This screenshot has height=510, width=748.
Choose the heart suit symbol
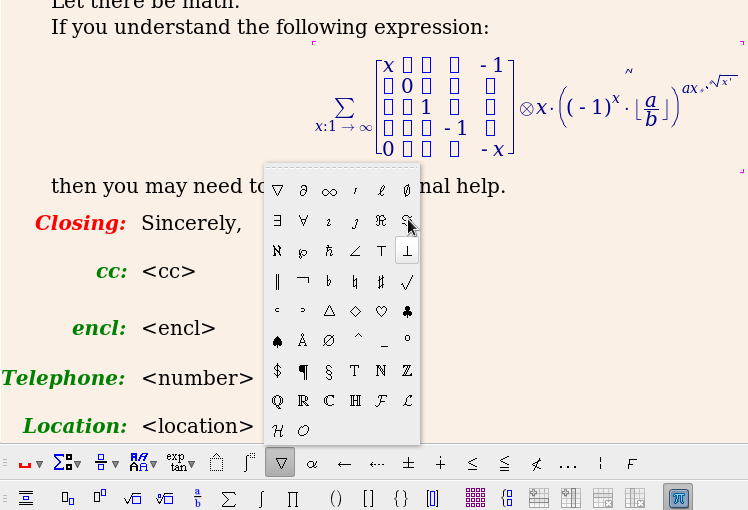[x=381, y=311]
